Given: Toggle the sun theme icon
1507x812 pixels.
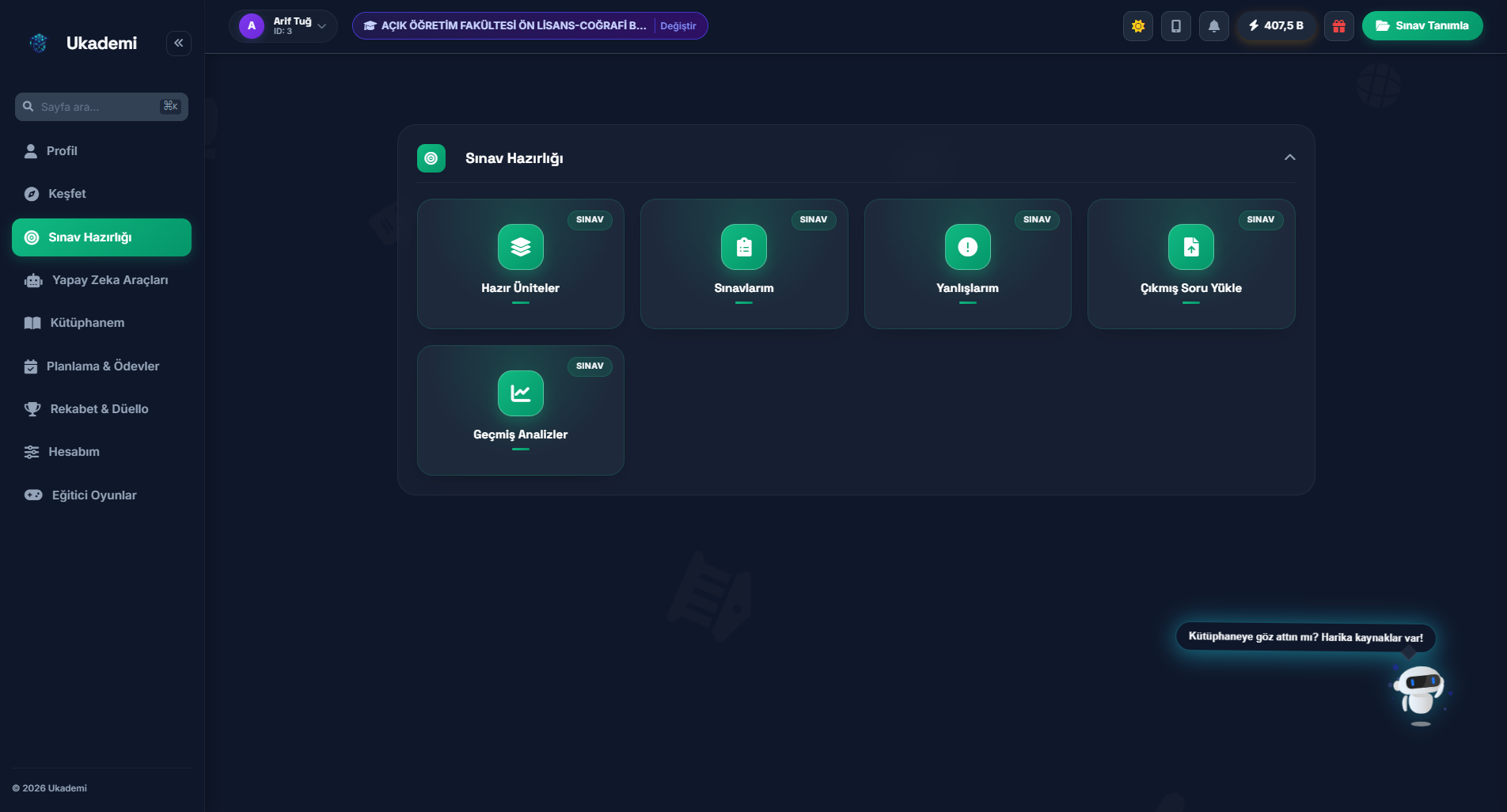Looking at the screenshot, I should click(1138, 26).
